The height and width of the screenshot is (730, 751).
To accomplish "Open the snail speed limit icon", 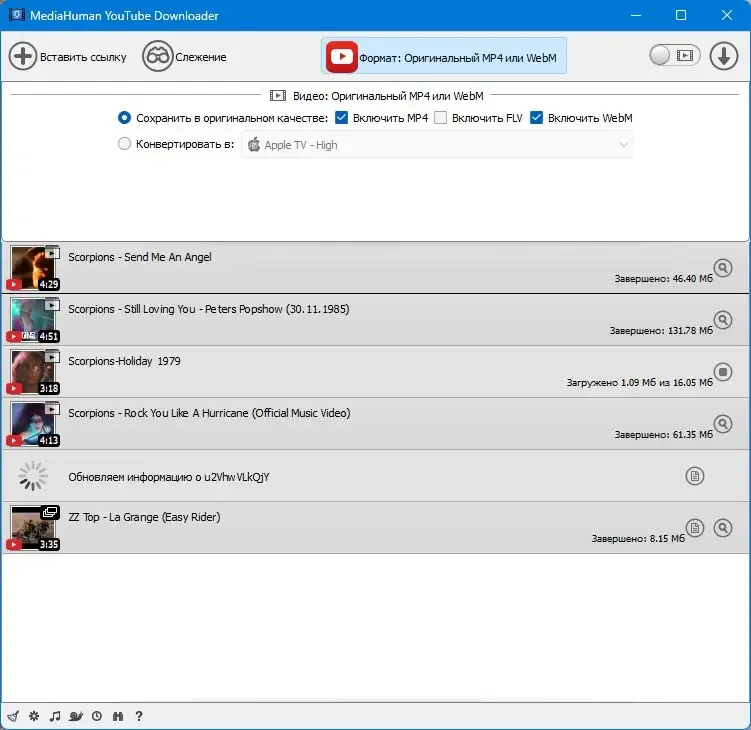I will 76,716.
